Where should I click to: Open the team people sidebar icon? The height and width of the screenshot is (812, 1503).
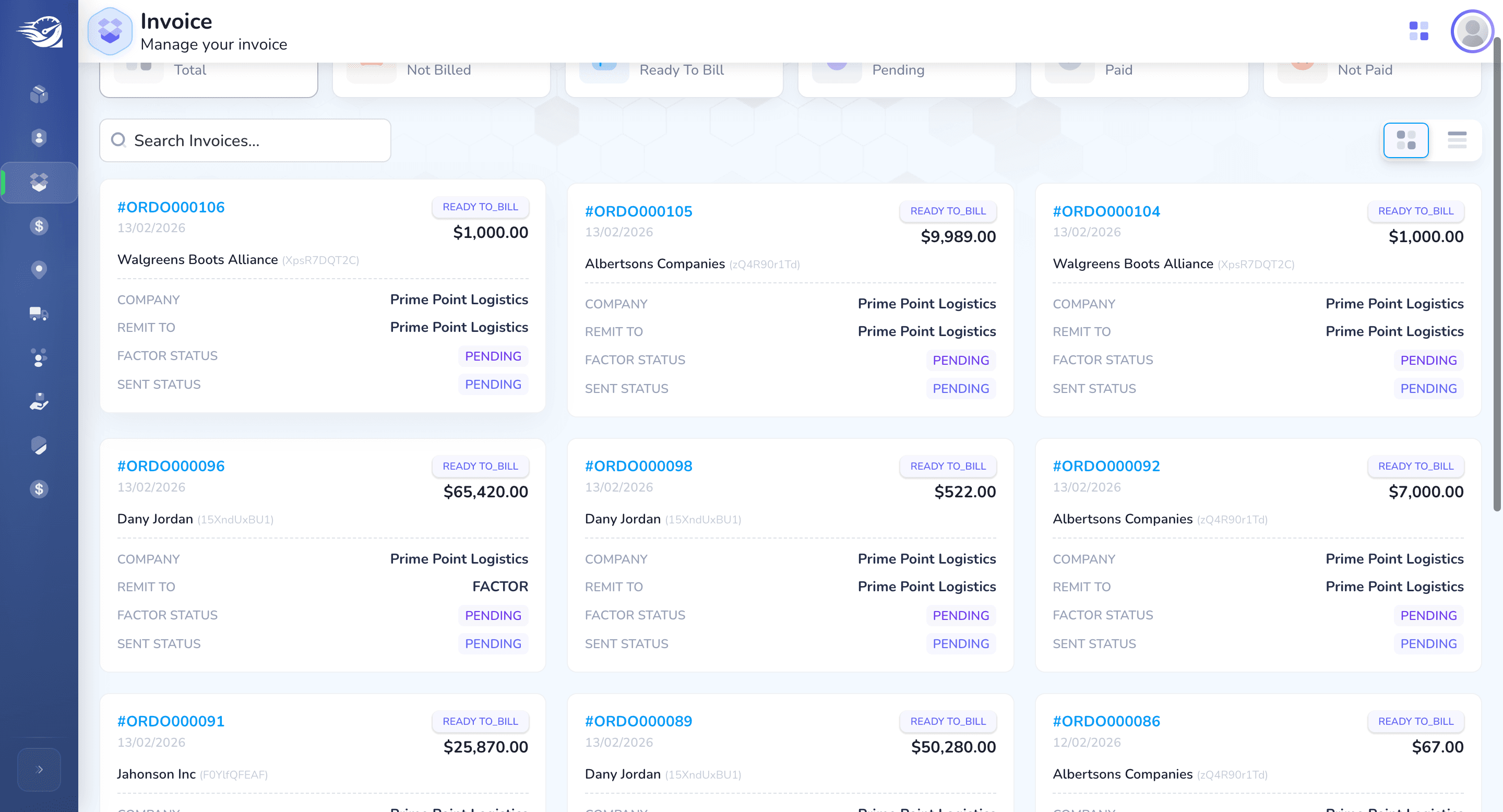click(39, 357)
